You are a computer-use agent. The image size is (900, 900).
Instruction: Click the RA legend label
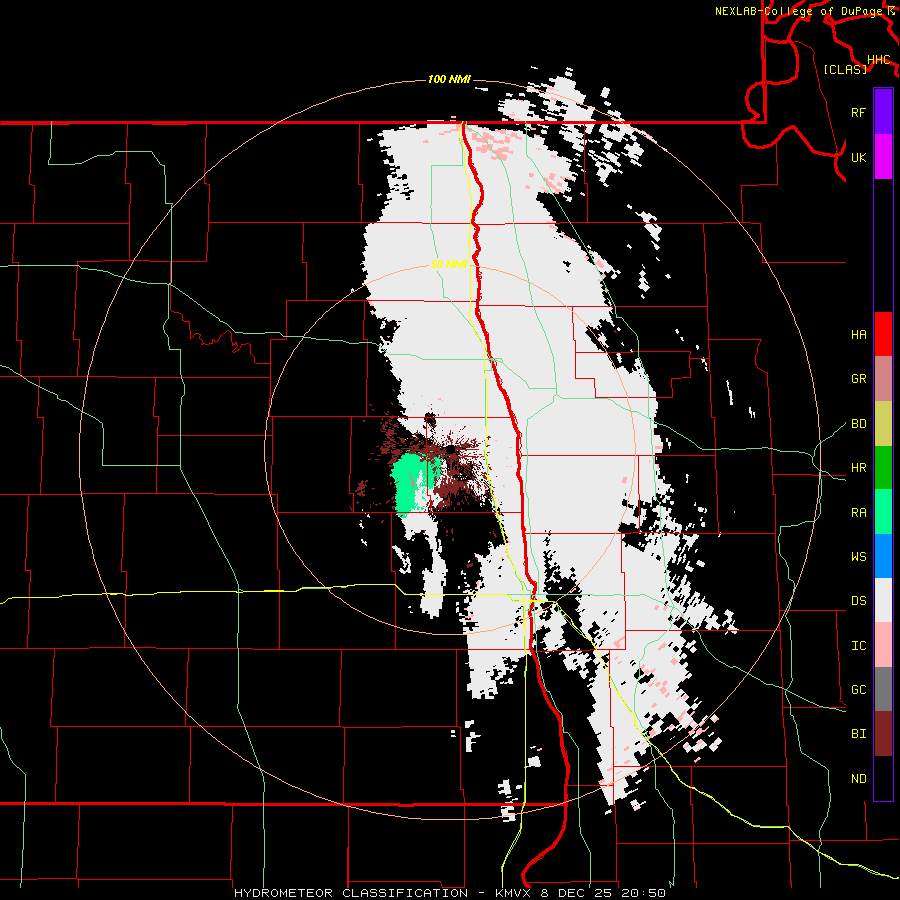859,513
